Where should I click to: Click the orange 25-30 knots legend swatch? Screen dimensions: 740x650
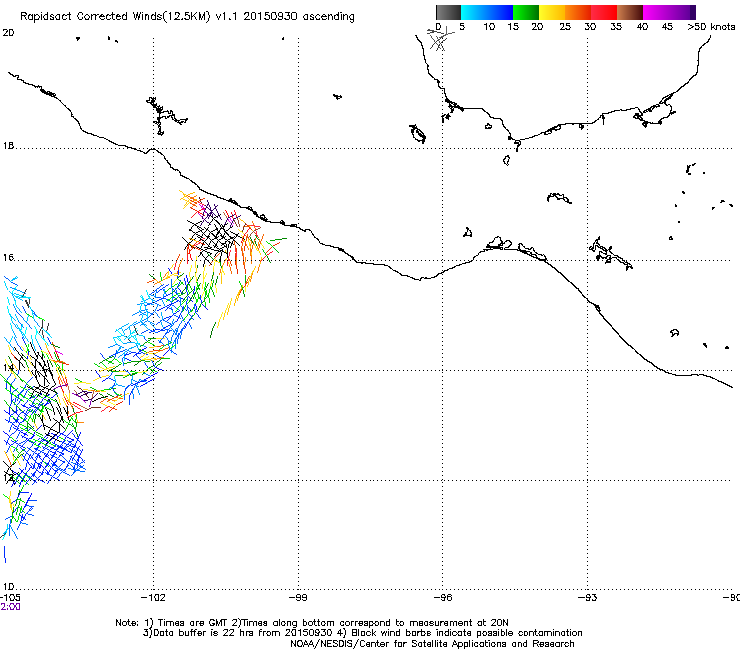[x=578, y=12]
